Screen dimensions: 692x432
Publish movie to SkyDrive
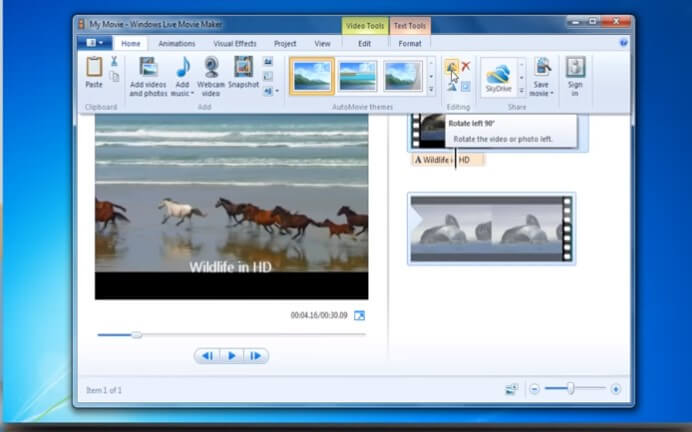(498, 76)
